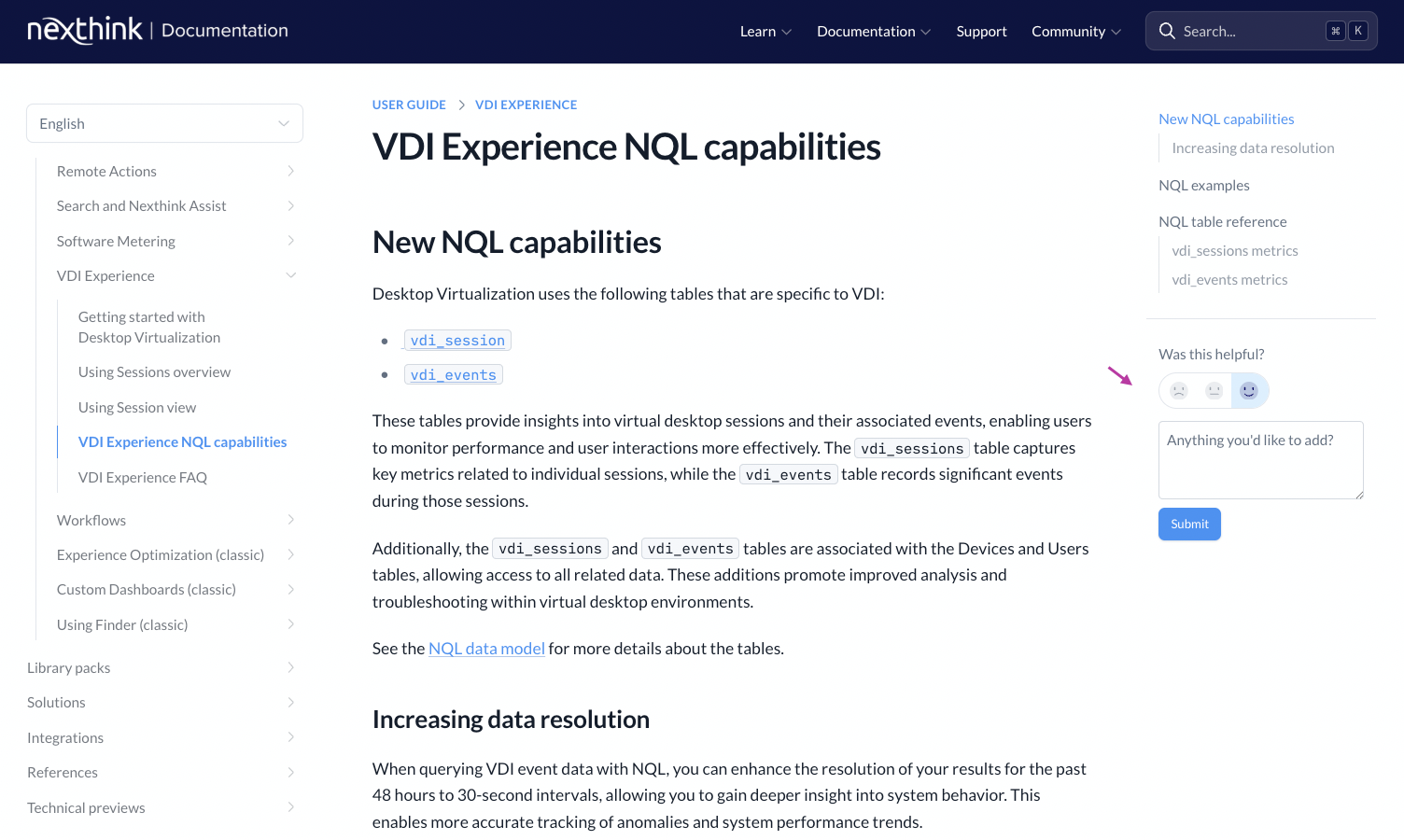This screenshot has width=1404, height=840.
Task: Click the Support nav link
Action: click(x=981, y=32)
